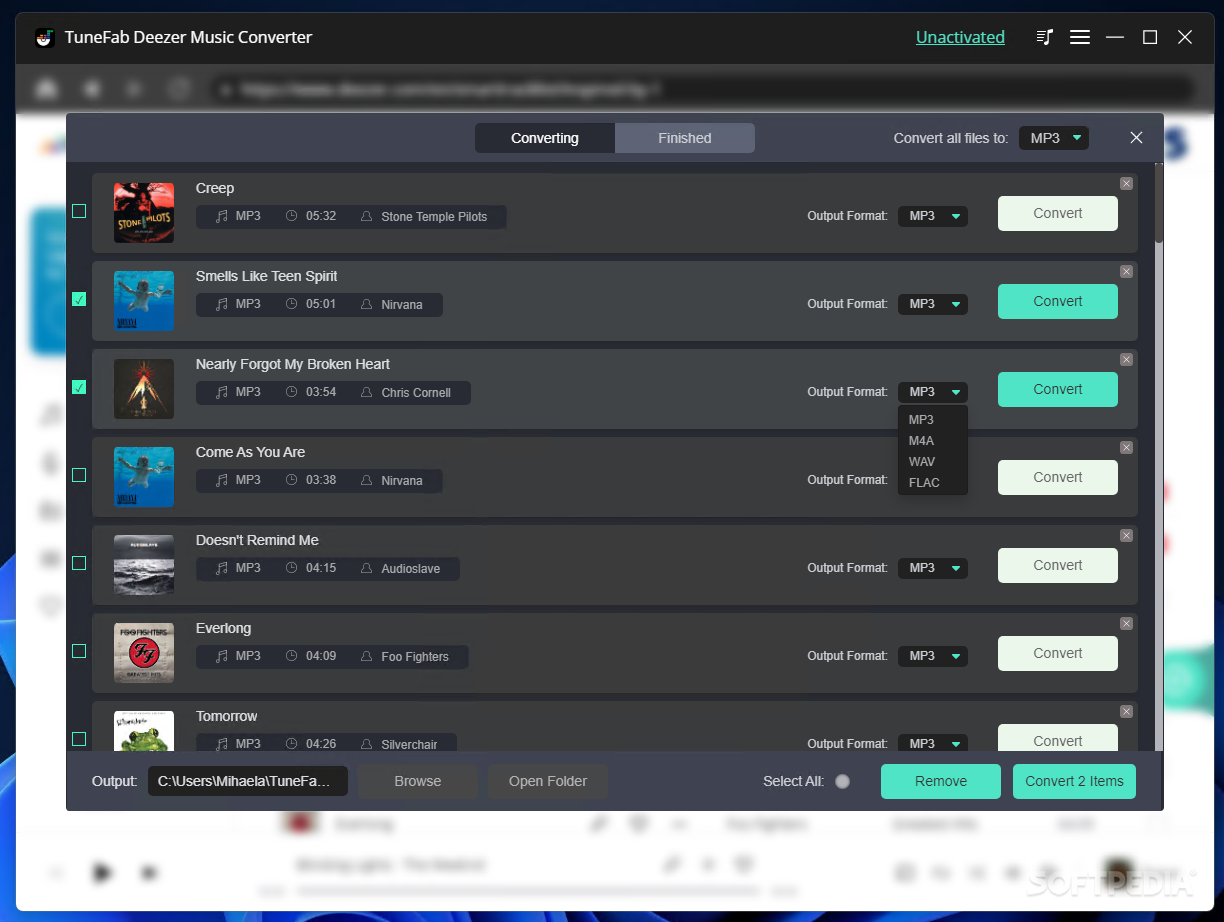Remove Creep from the list with X
Image resolution: width=1224 pixels, height=922 pixels.
click(1126, 183)
